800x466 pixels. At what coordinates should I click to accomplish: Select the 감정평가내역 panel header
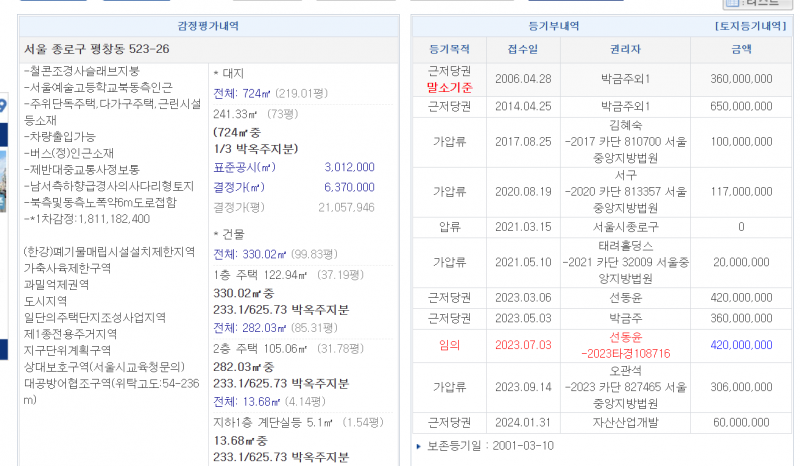207,26
